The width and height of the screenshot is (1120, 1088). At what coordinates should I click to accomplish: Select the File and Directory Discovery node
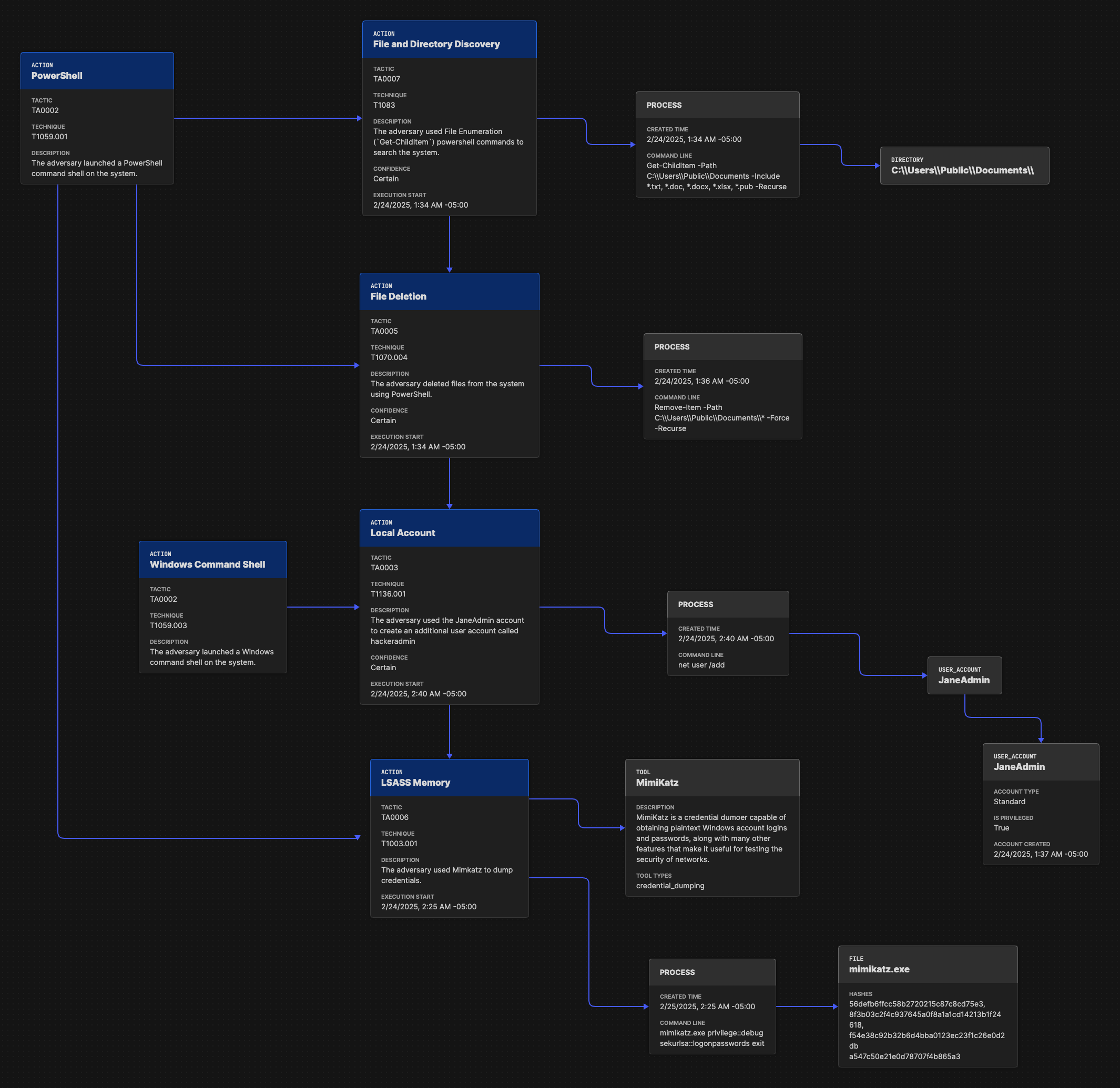450,118
